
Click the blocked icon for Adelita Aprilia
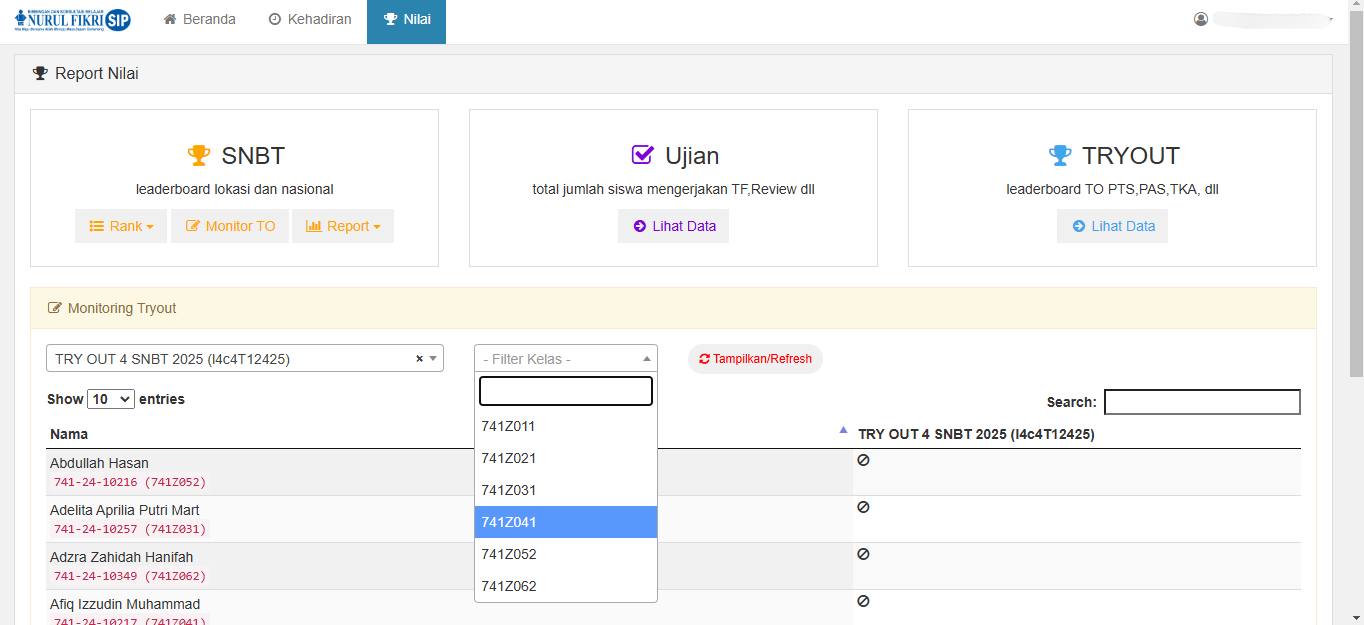[863, 507]
